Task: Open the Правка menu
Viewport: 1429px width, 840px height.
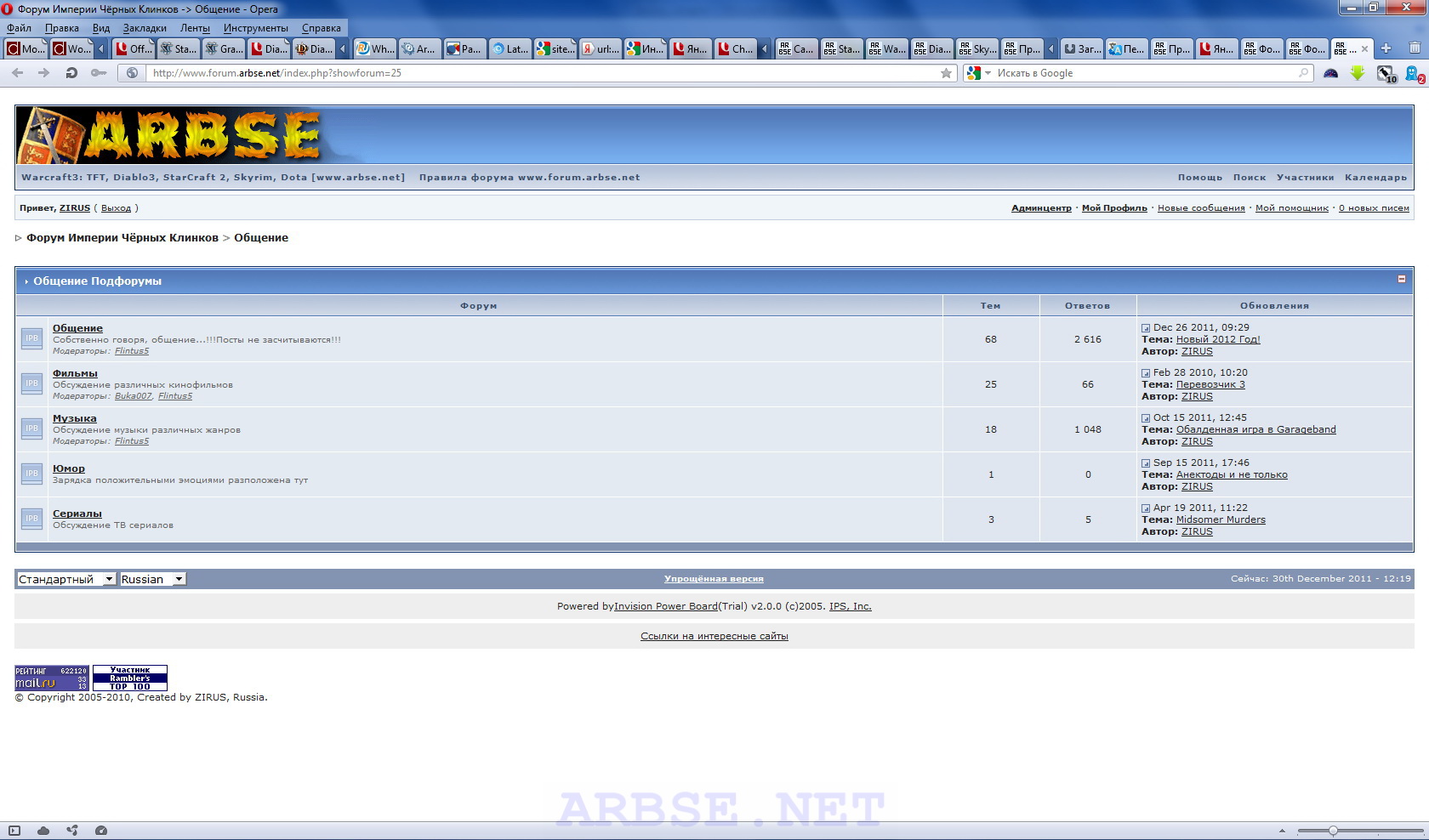Action: (x=62, y=28)
